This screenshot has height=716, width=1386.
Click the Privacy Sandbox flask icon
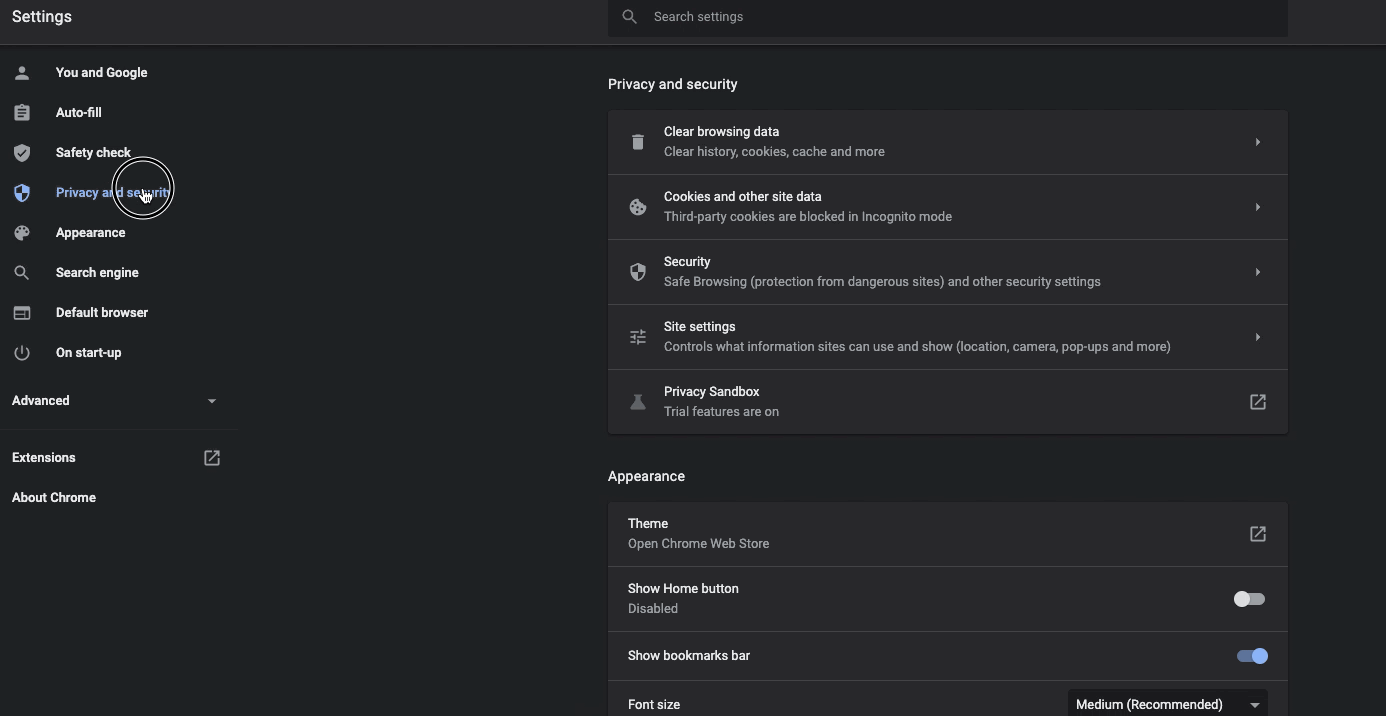tap(638, 402)
